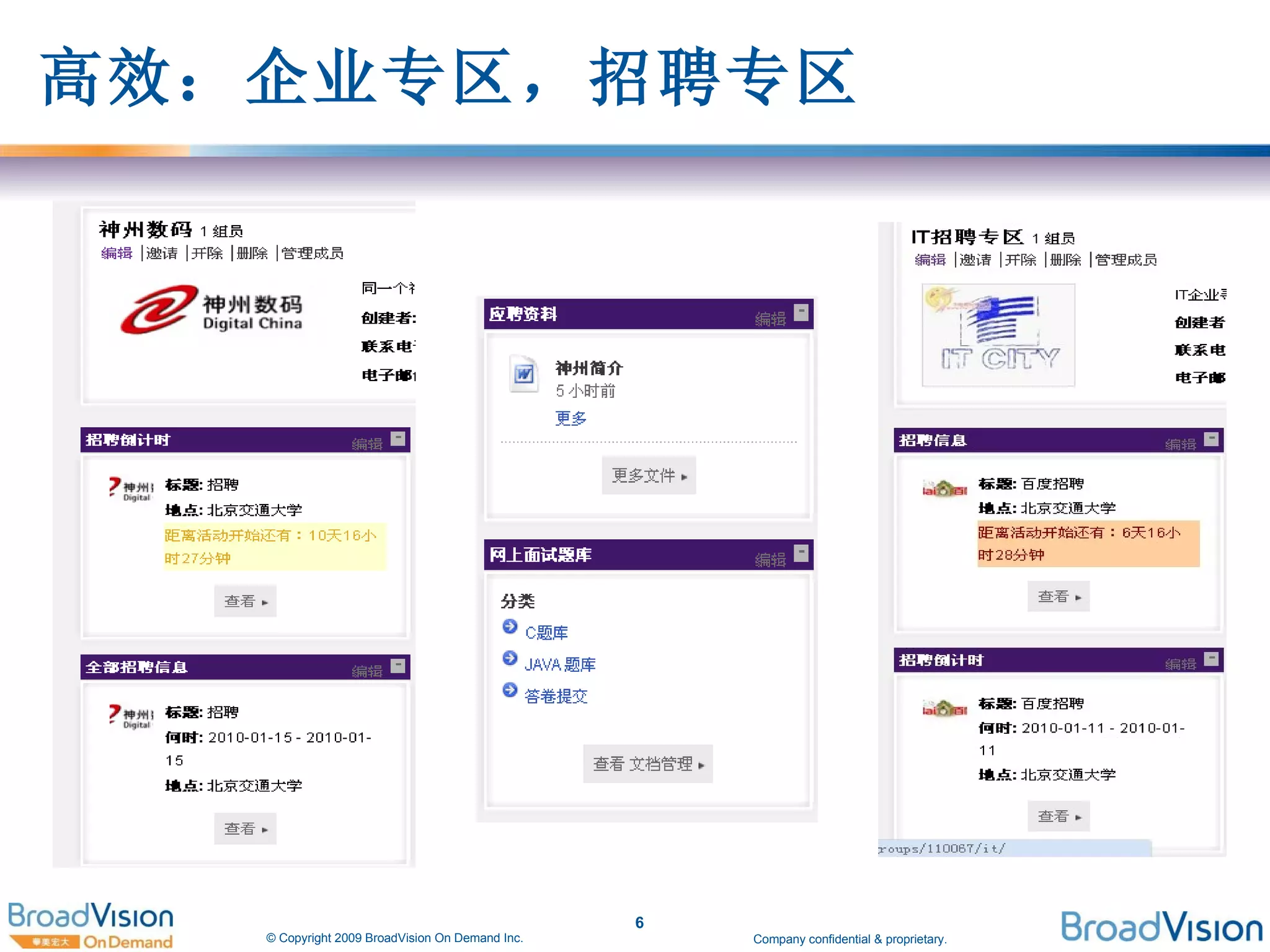This screenshot has width=1270, height=952.
Task: Collapse the 网上面试题库 panel
Action: click(x=801, y=553)
